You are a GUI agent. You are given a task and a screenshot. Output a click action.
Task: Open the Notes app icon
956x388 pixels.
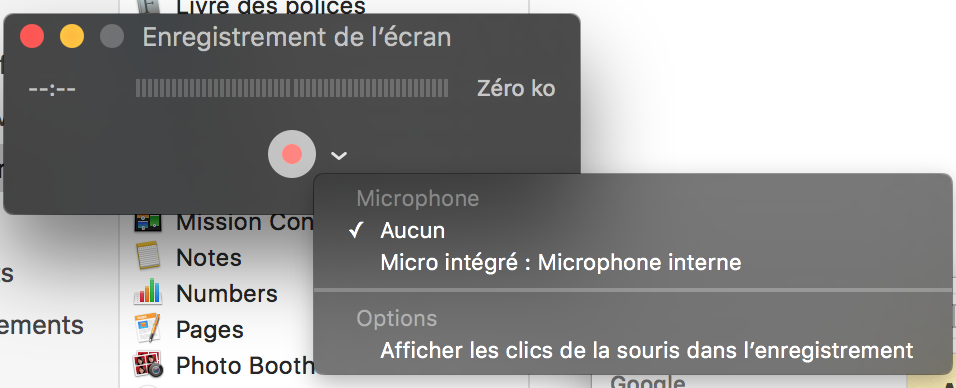click(148, 256)
